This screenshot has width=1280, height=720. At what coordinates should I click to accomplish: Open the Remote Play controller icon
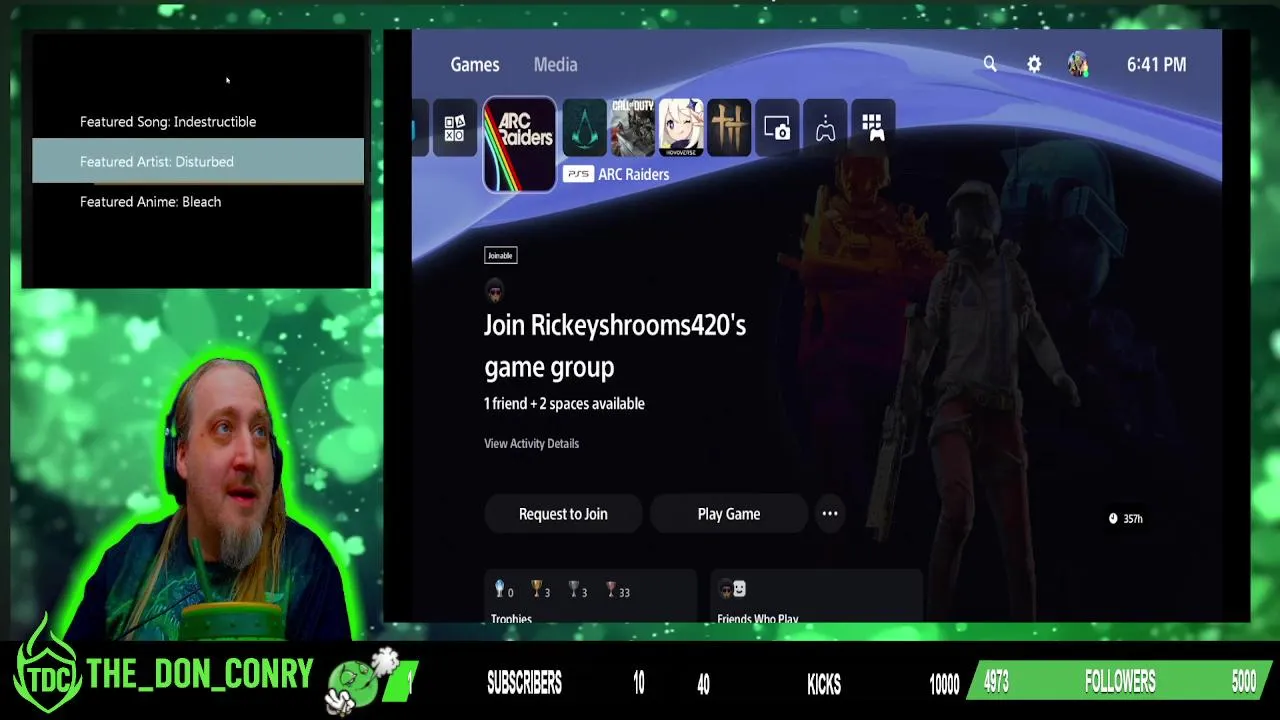(x=825, y=128)
